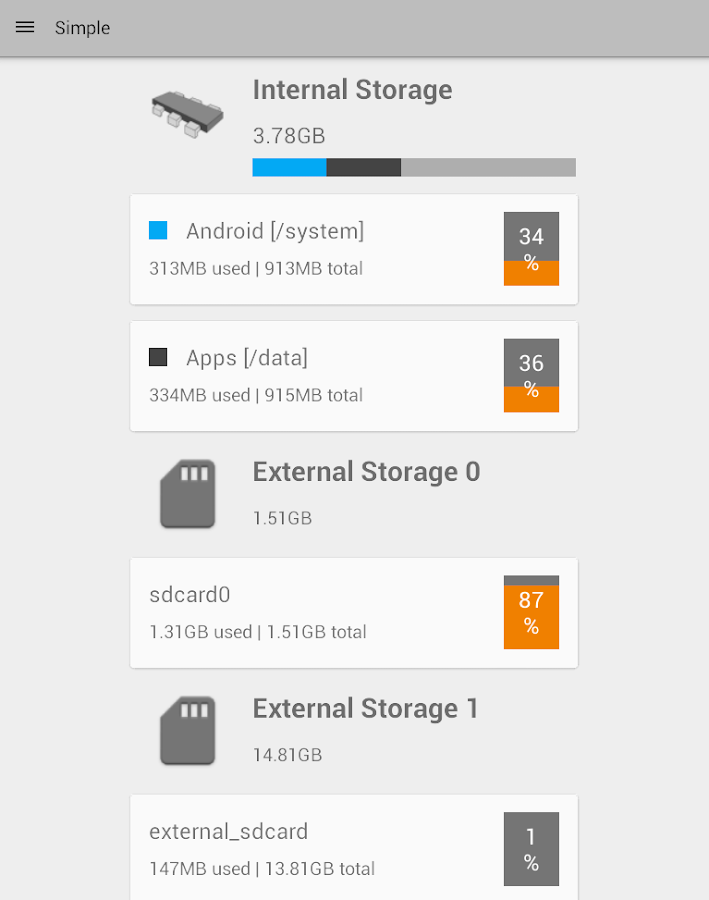Viewport: 709px width, 900px height.
Task: Click the External Storage 0 SD card icon
Action: 187,493
